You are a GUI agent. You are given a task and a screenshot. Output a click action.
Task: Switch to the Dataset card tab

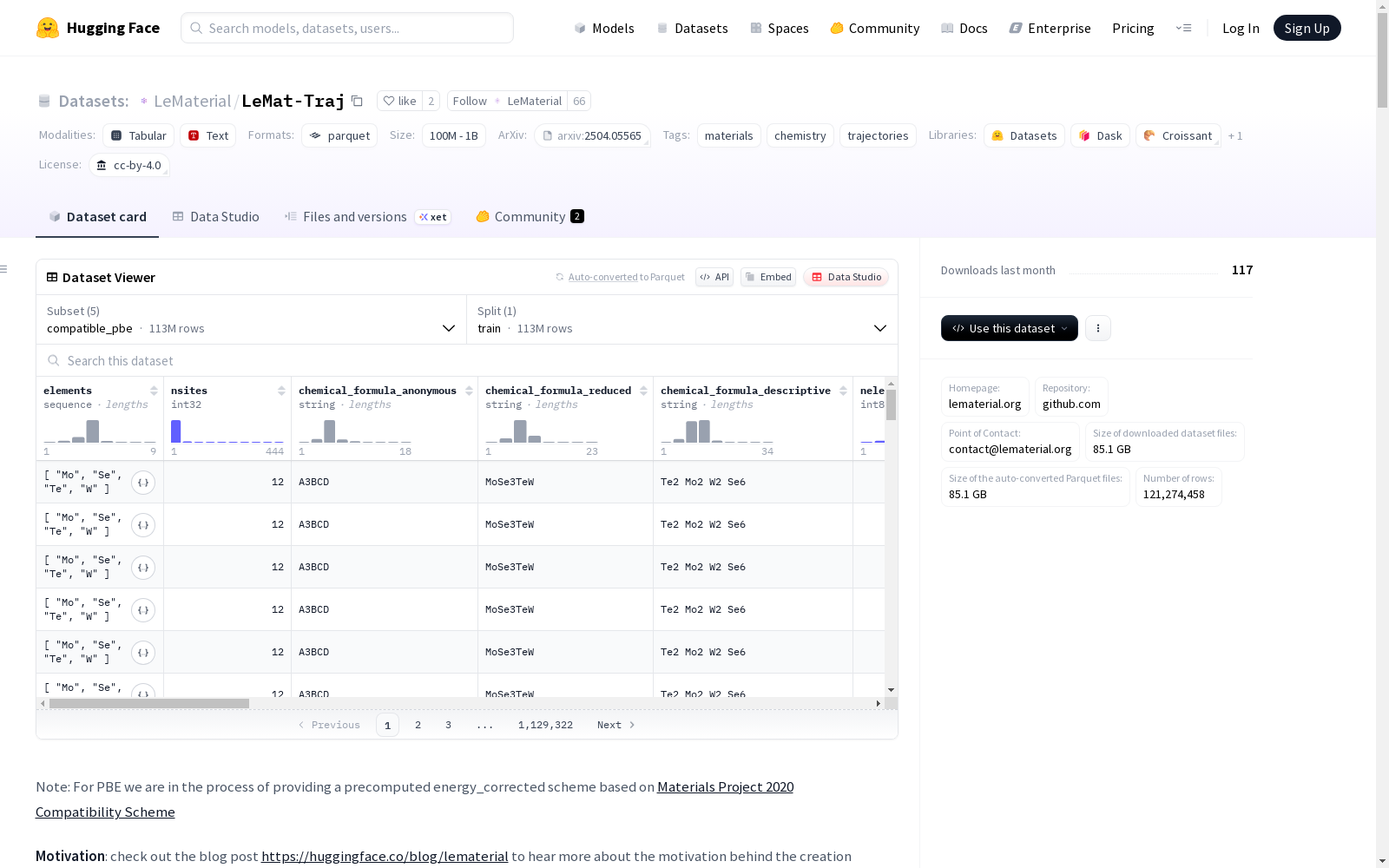tap(97, 217)
